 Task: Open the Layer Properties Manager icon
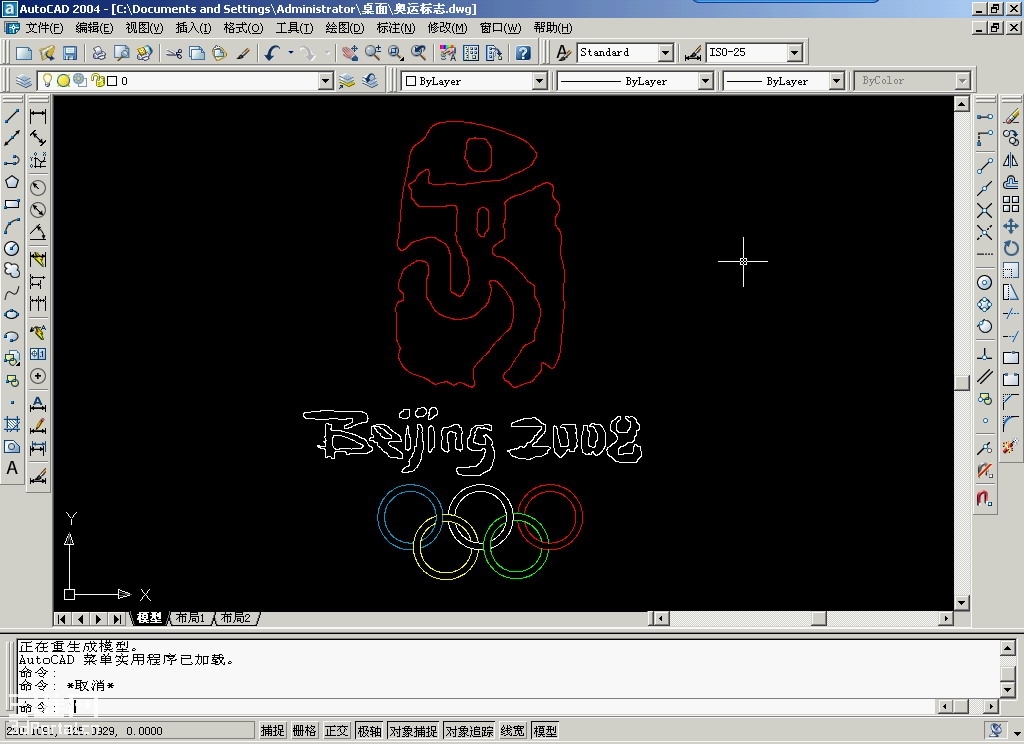24,81
